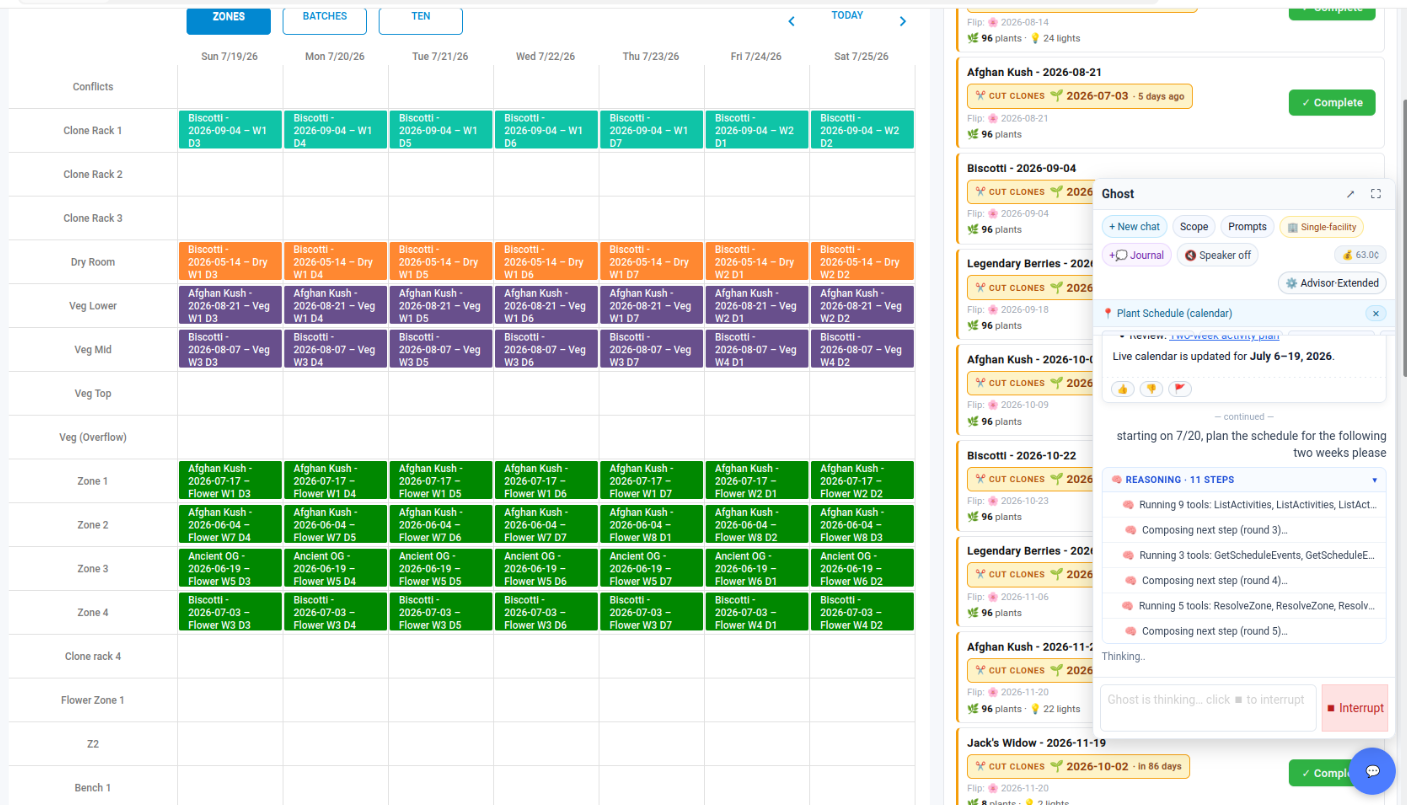
Task: Open Clone Rack 1 Biscotti event on Sat 7/25
Action: pos(862,131)
